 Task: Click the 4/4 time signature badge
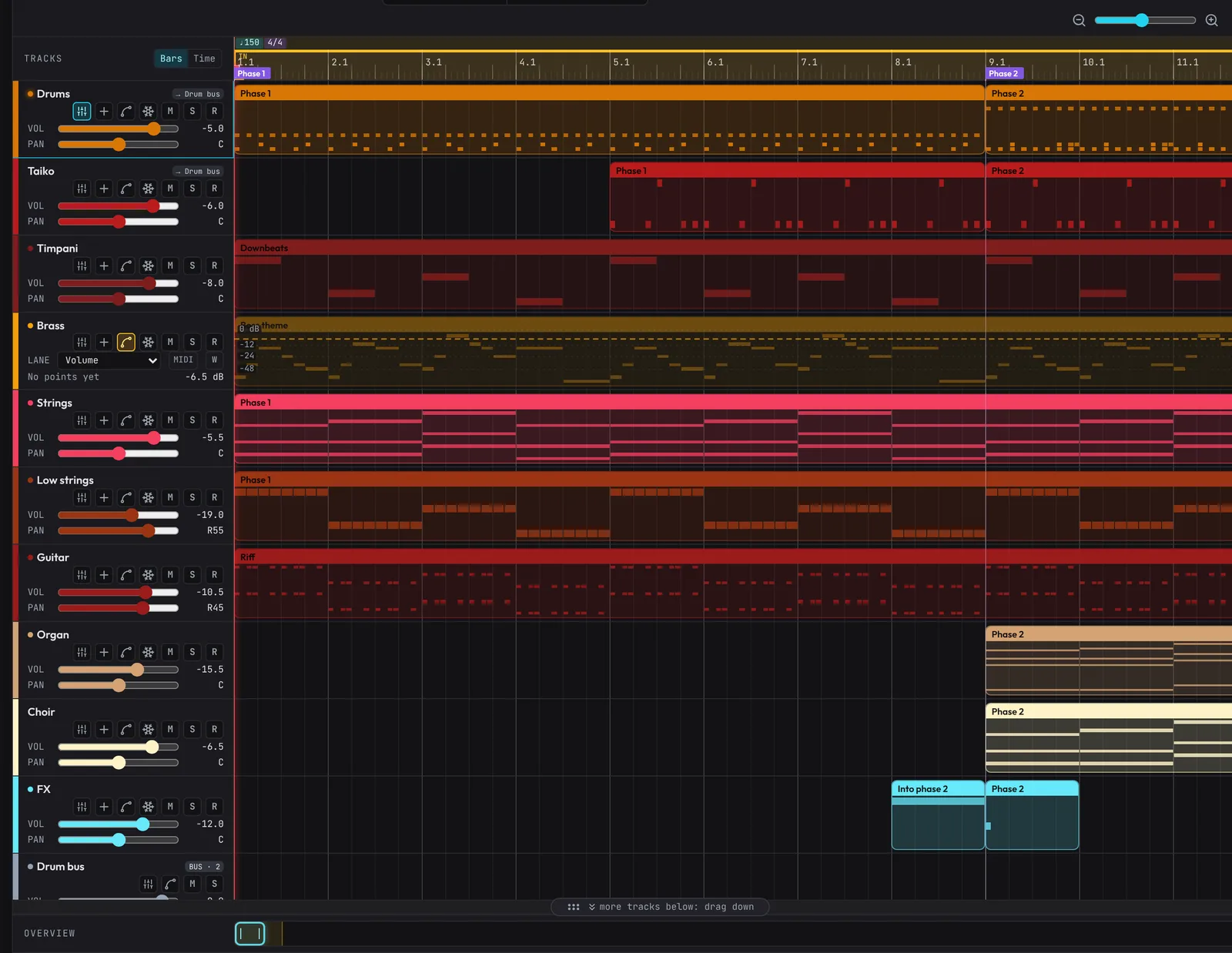(275, 42)
